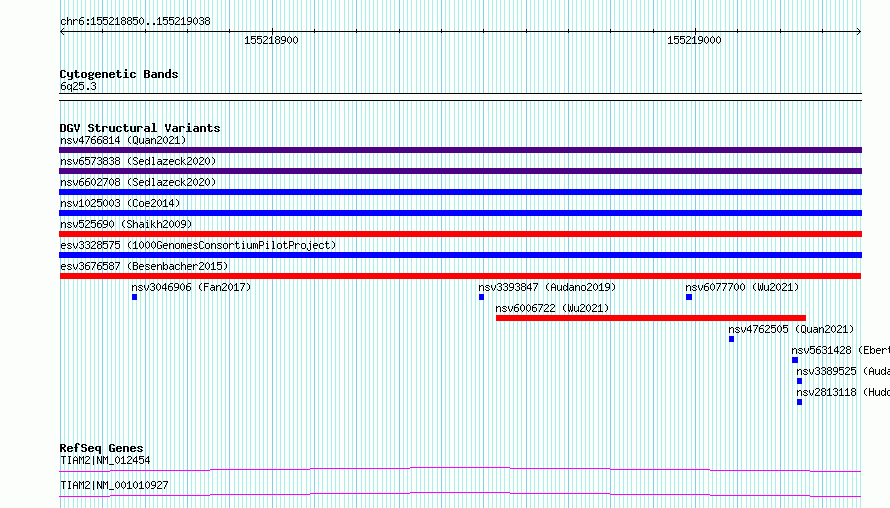This screenshot has width=890, height=508.
Task: Click the chr6:155218850..155219038 coordinates label
Action: 135,22
